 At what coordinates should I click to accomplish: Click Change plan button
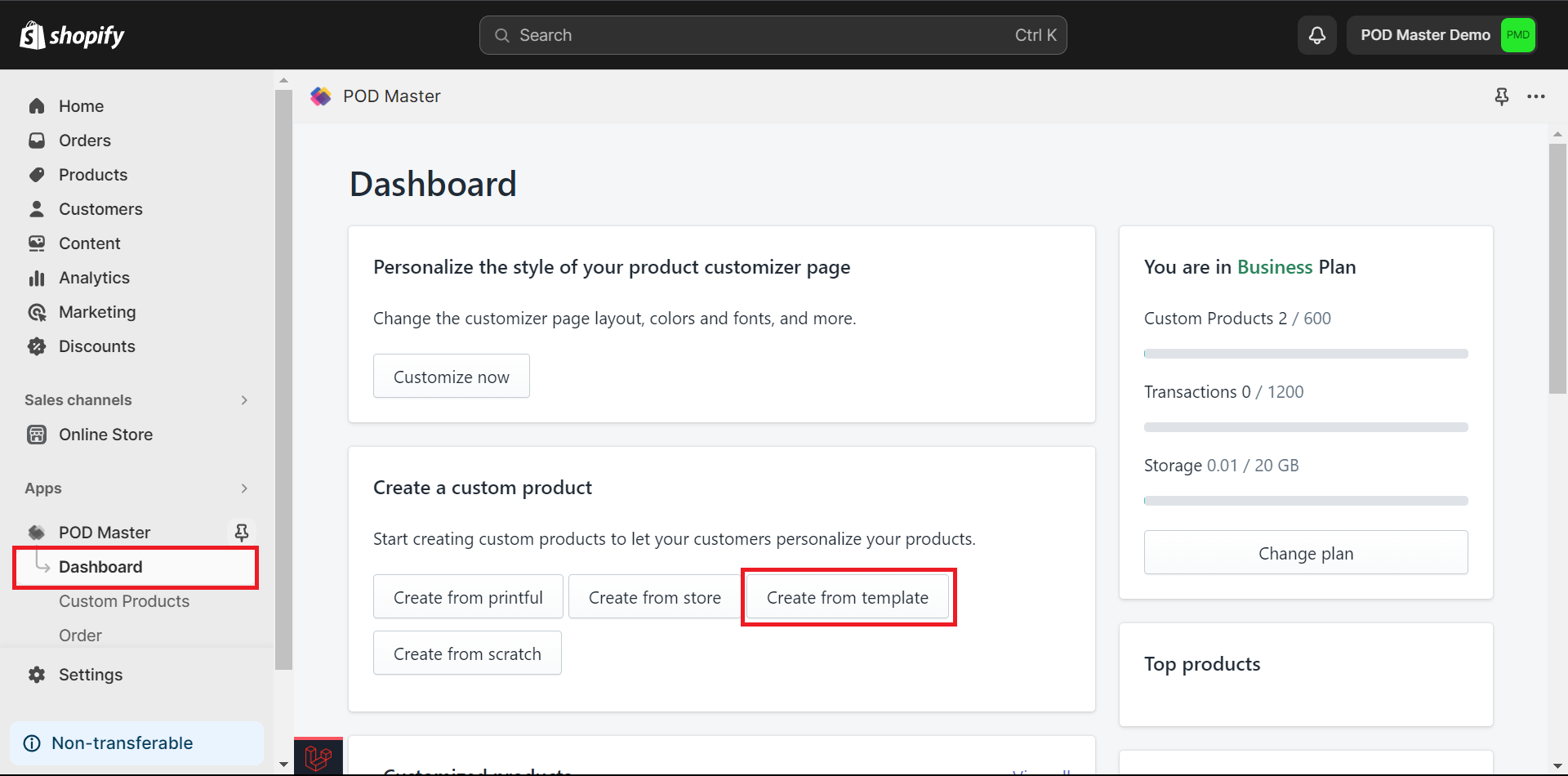coord(1306,552)
